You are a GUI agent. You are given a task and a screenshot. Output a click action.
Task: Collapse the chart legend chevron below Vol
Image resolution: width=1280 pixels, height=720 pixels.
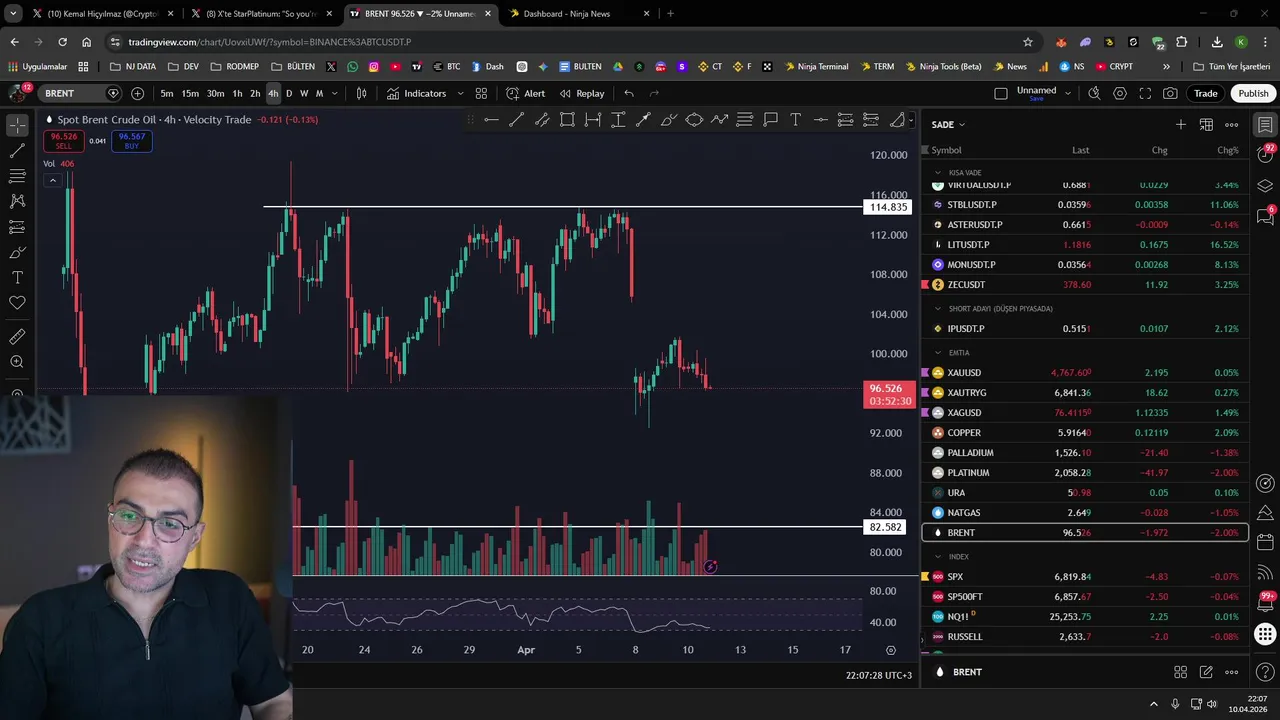point(53,180)
